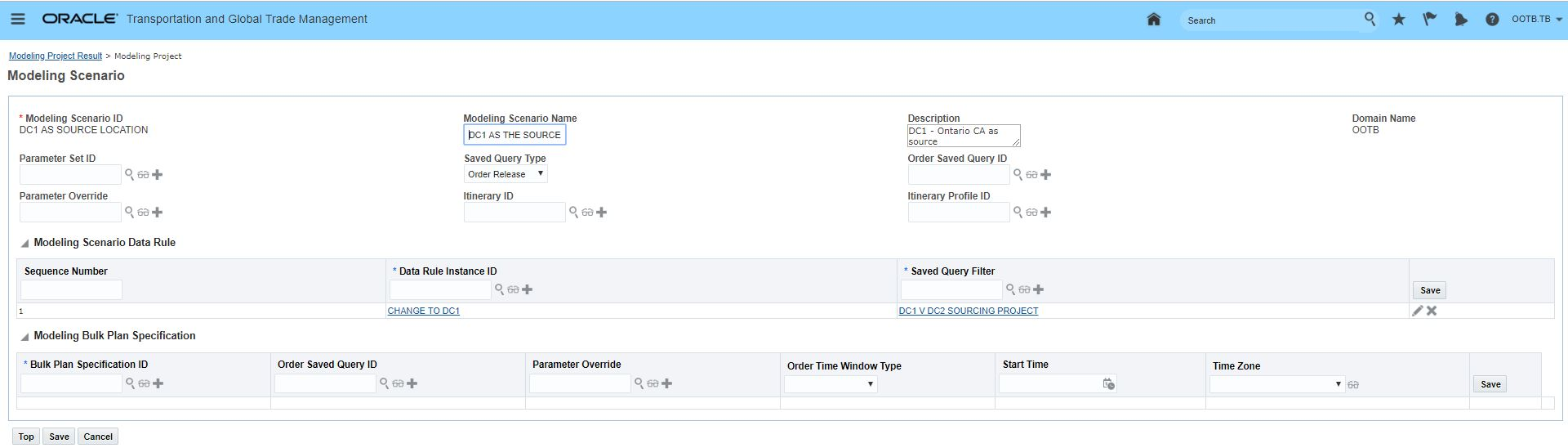Screen dimensions: 1568x448
Task: Open Start Time calendar picker
Action: click(x=1108, y=383)
